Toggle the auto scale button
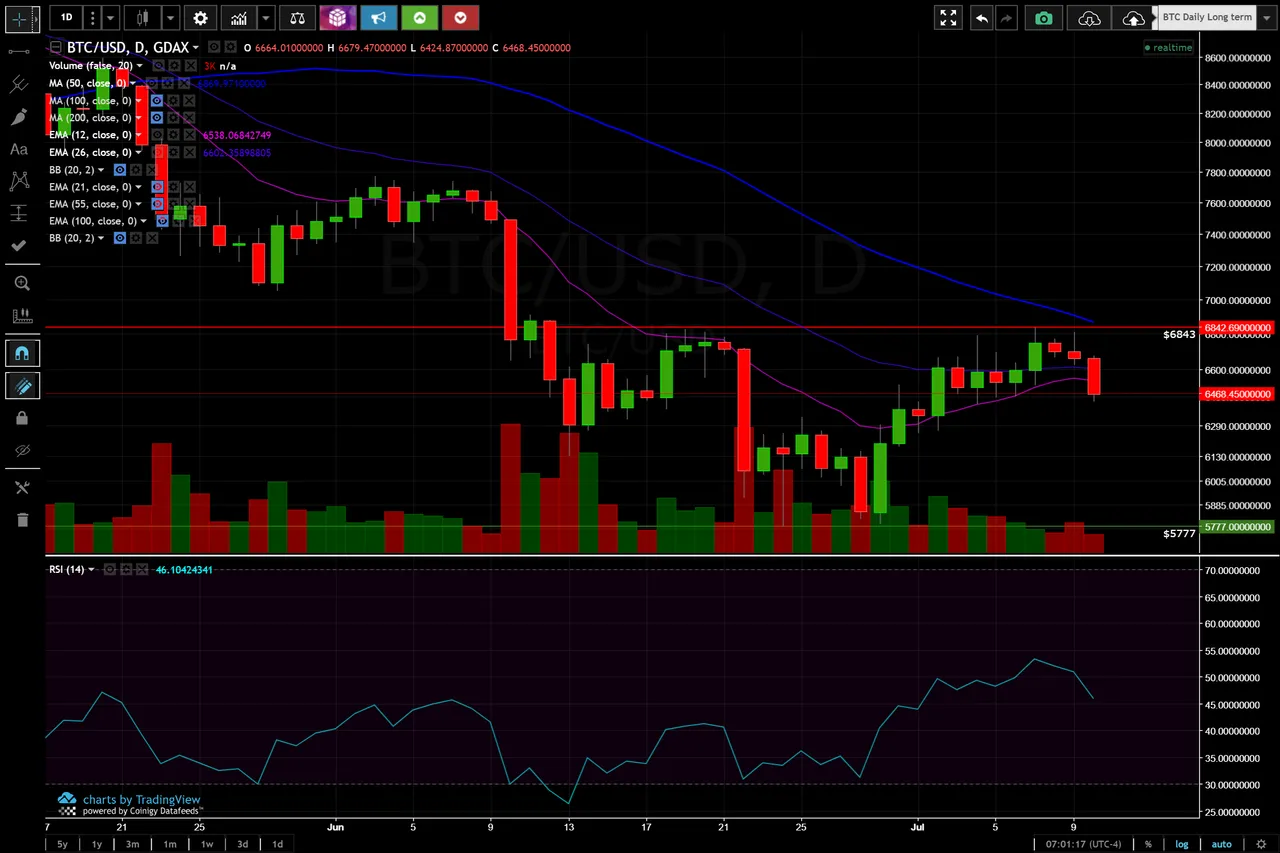The height and width of the screenshot is (853, 1280). (1222, 844)
